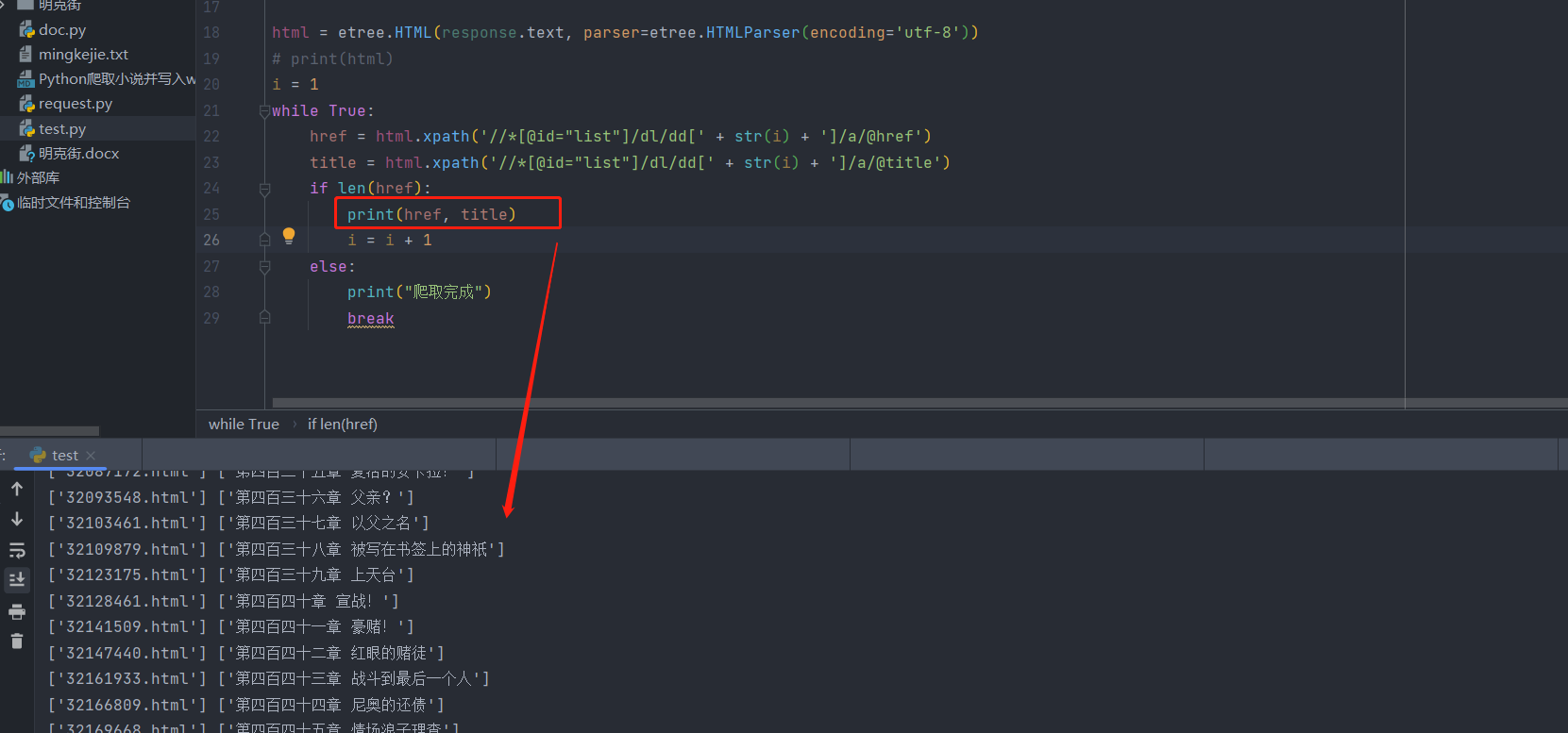Click the print icon in run toolbar
The width and height of the screenshot is (1568, 733).
17,612
